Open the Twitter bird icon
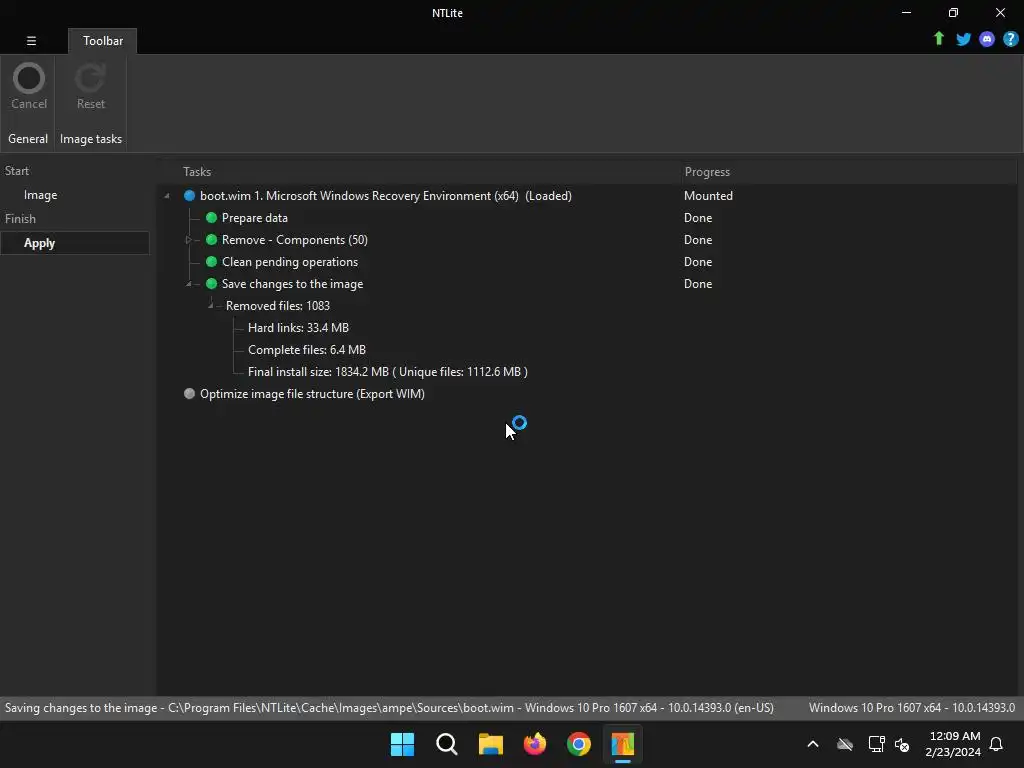The height and width of the screenshot is (768, 1024). 963,39
